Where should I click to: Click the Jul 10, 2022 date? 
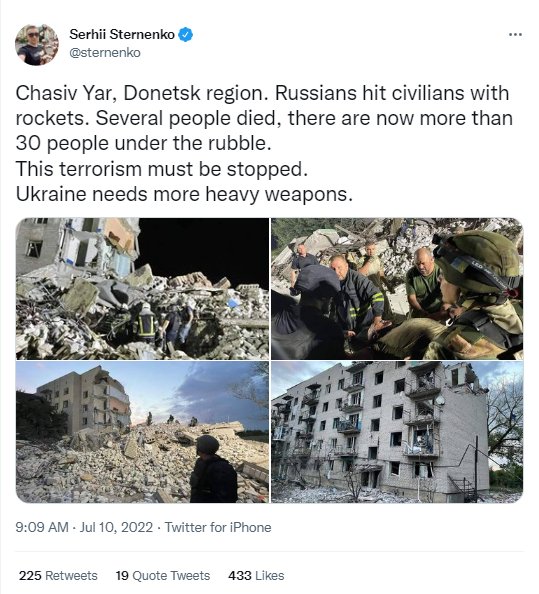point(116,527)
